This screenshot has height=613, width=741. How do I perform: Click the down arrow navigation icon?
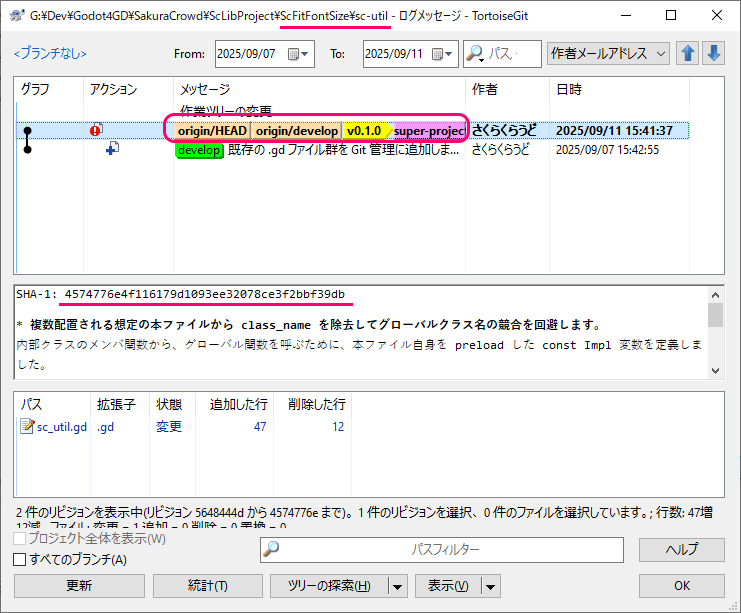713,54
